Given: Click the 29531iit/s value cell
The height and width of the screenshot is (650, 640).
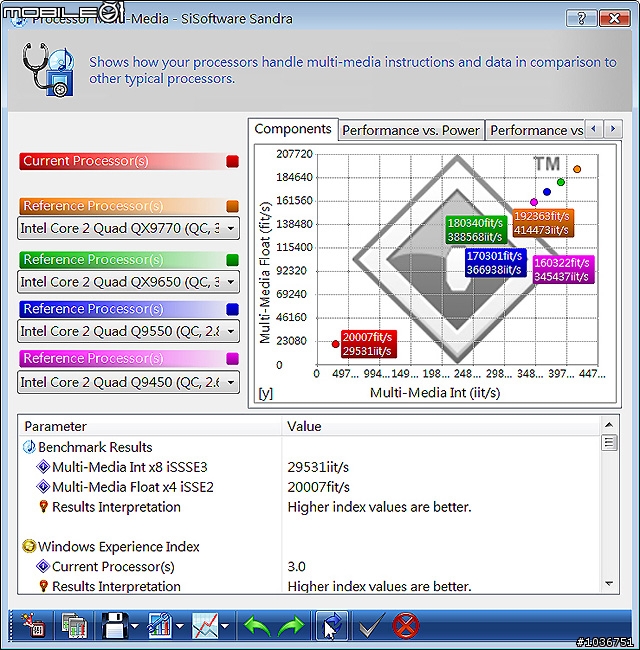Looking at the screenshot, I should click(318, 467).
